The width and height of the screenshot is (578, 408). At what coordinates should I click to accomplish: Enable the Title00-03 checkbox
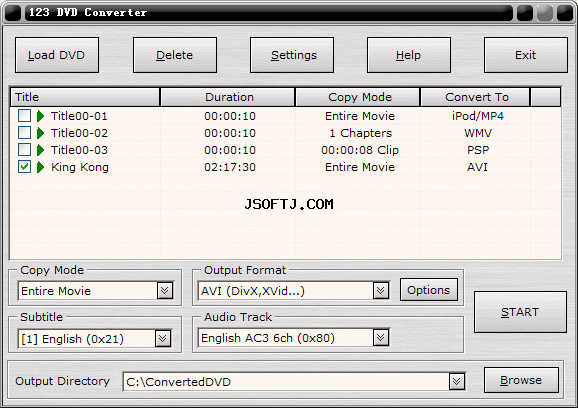pos(24,150)
